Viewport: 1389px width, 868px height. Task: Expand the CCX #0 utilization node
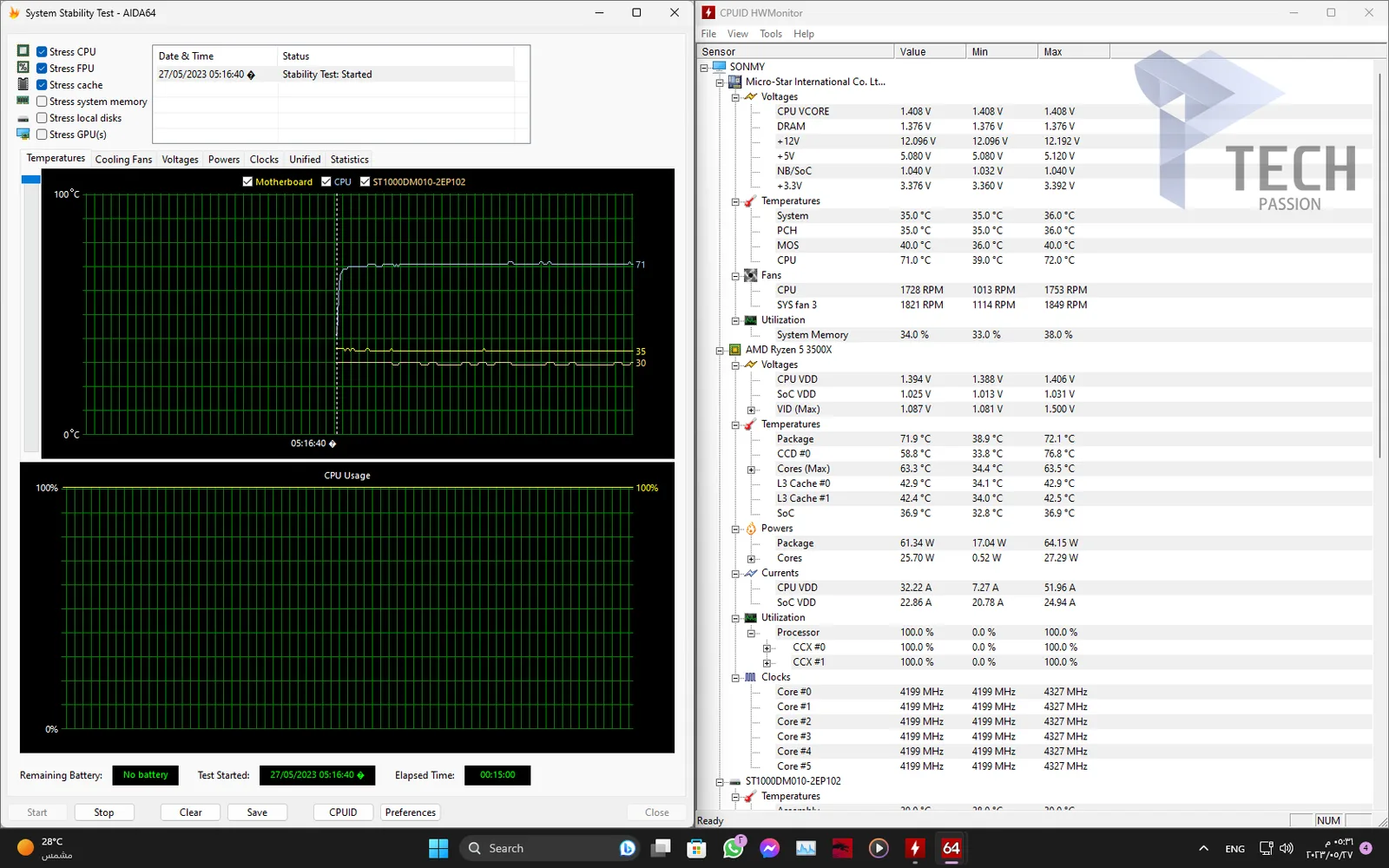click(x=767, y=648)
